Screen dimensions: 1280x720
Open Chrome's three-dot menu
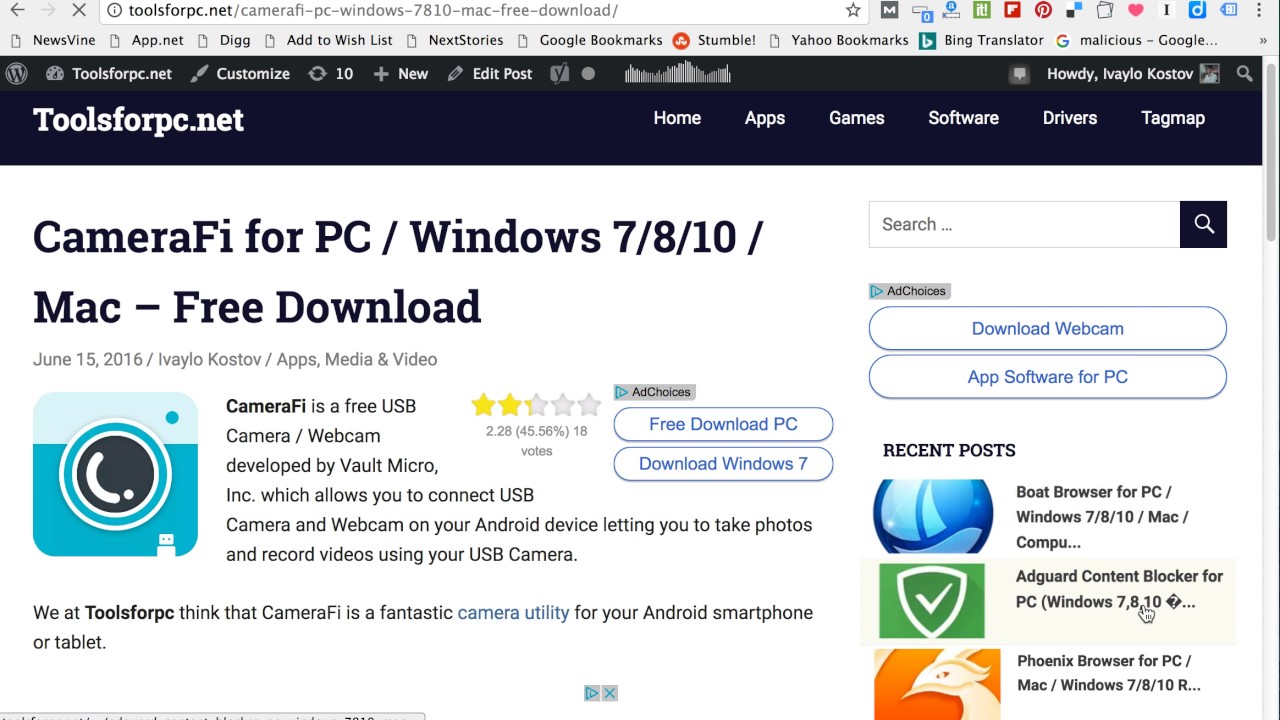click(1259, 10)
